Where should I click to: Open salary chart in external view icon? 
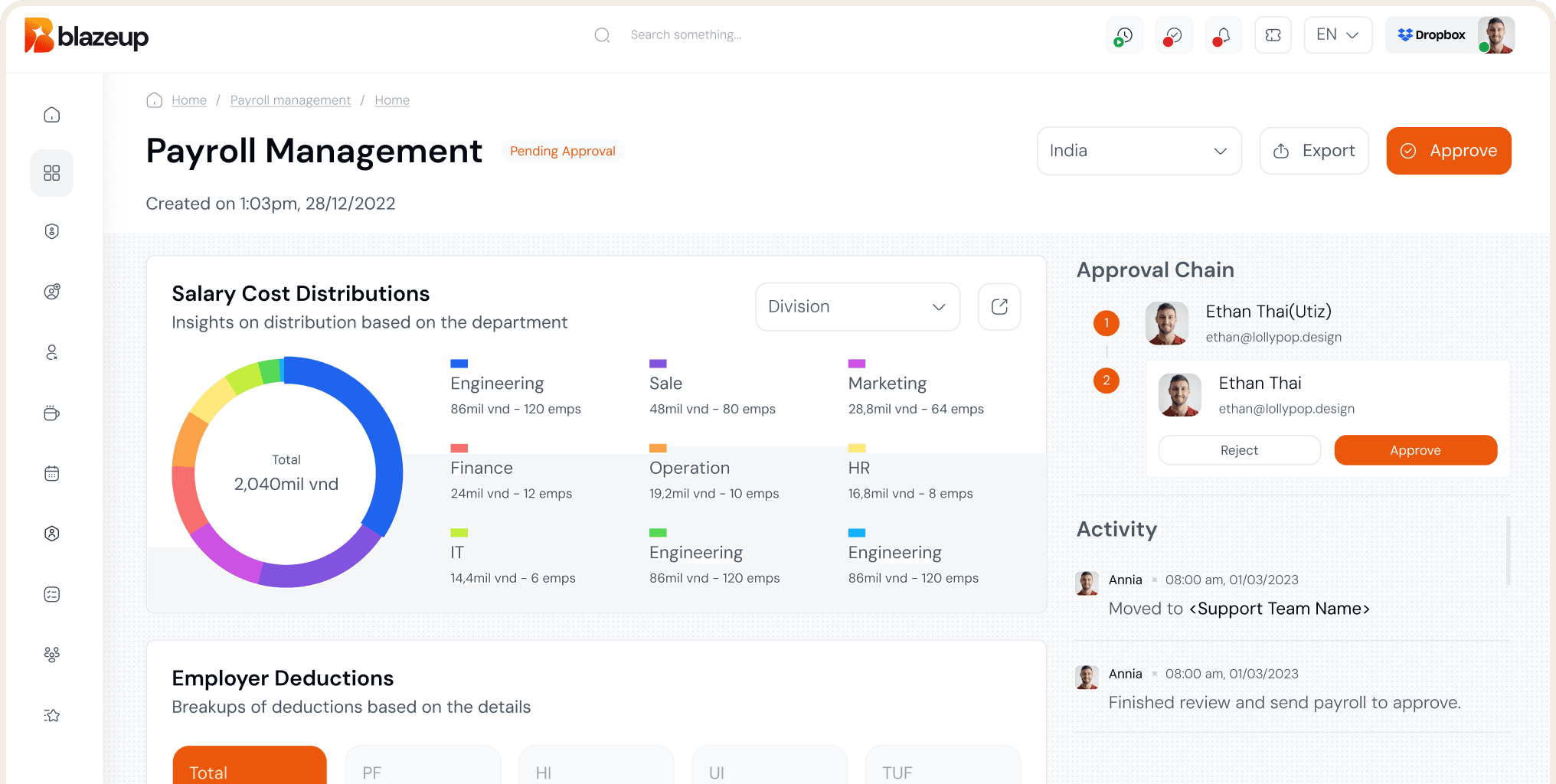[x=999, y=307]
